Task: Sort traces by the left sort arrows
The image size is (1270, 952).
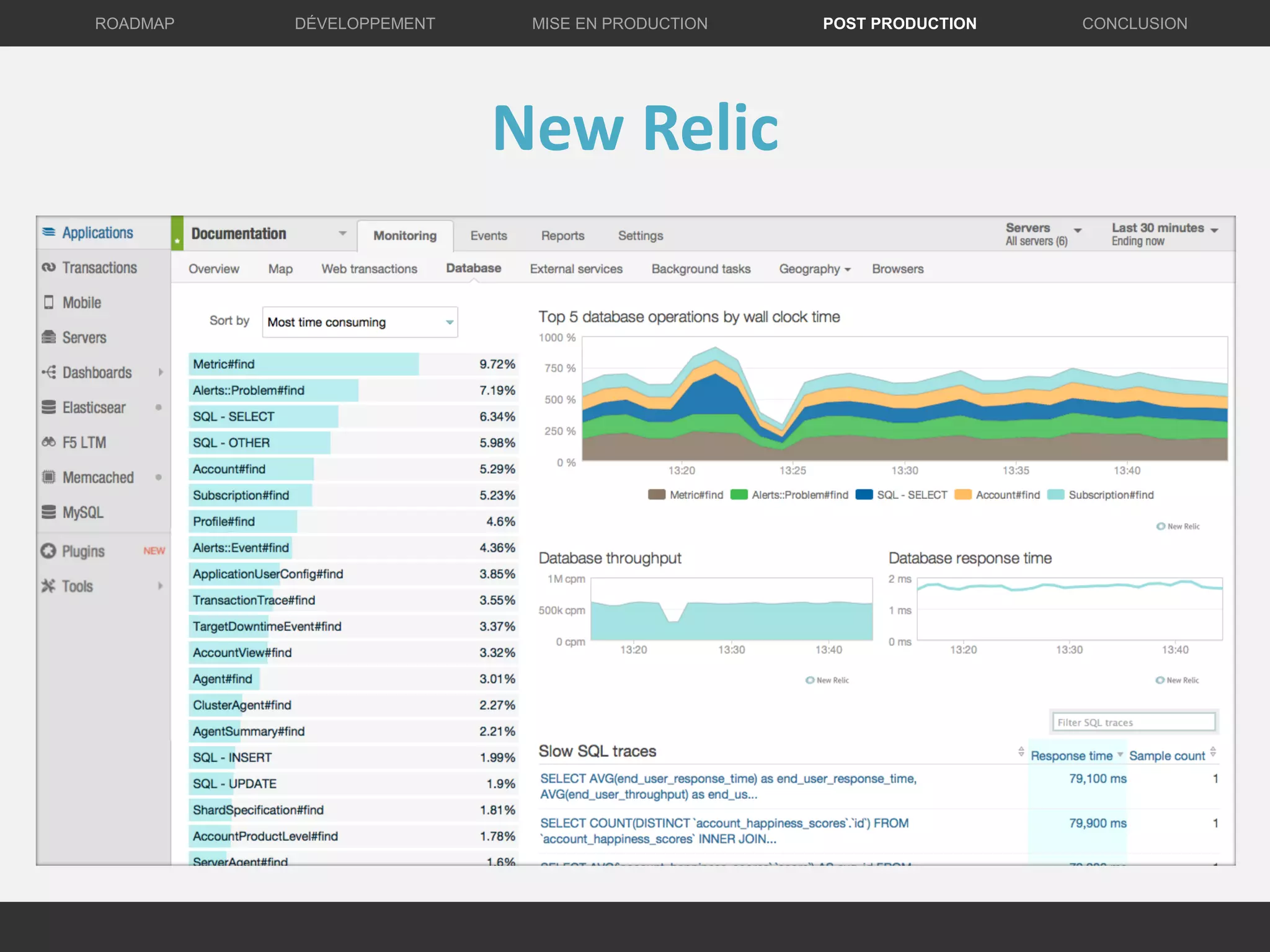Action: click(x=1021, y=752)
